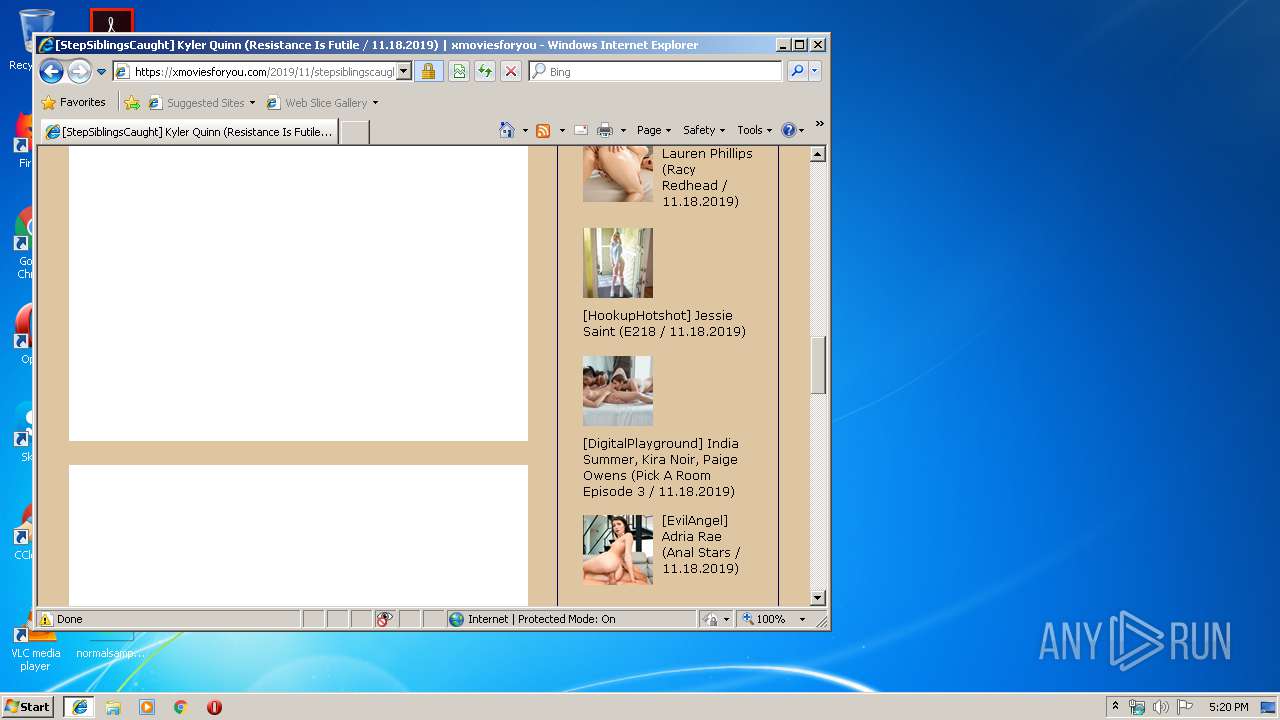Open the media player taskbar icon
The width and height of the screenshot is (1280, 720).
pyautogui.click(x=147, y=707)
